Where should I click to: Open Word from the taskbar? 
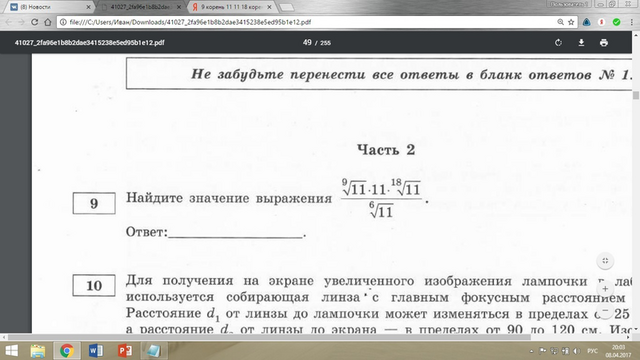[x=96, y=351]
